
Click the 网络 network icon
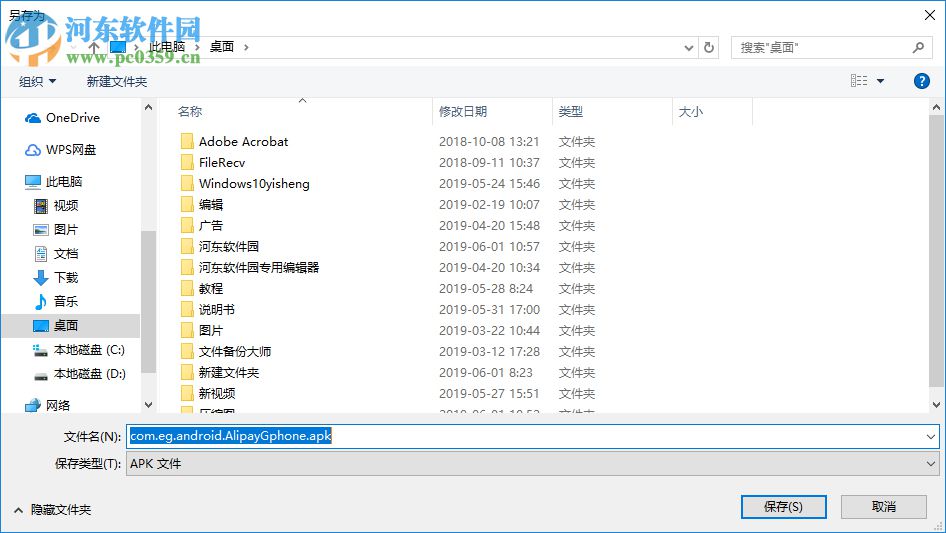tap(33, 406)
